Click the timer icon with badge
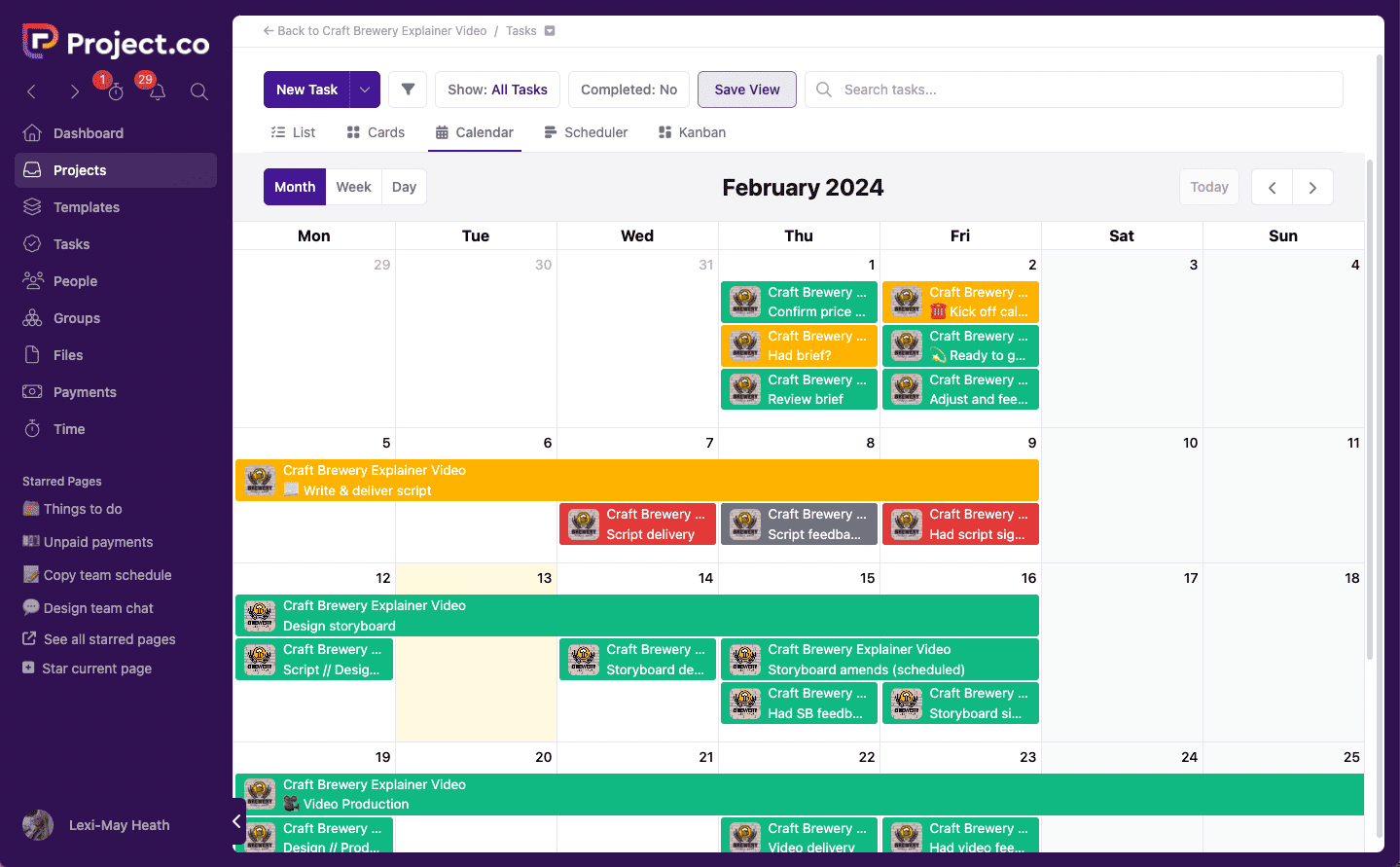 [116, 91]
